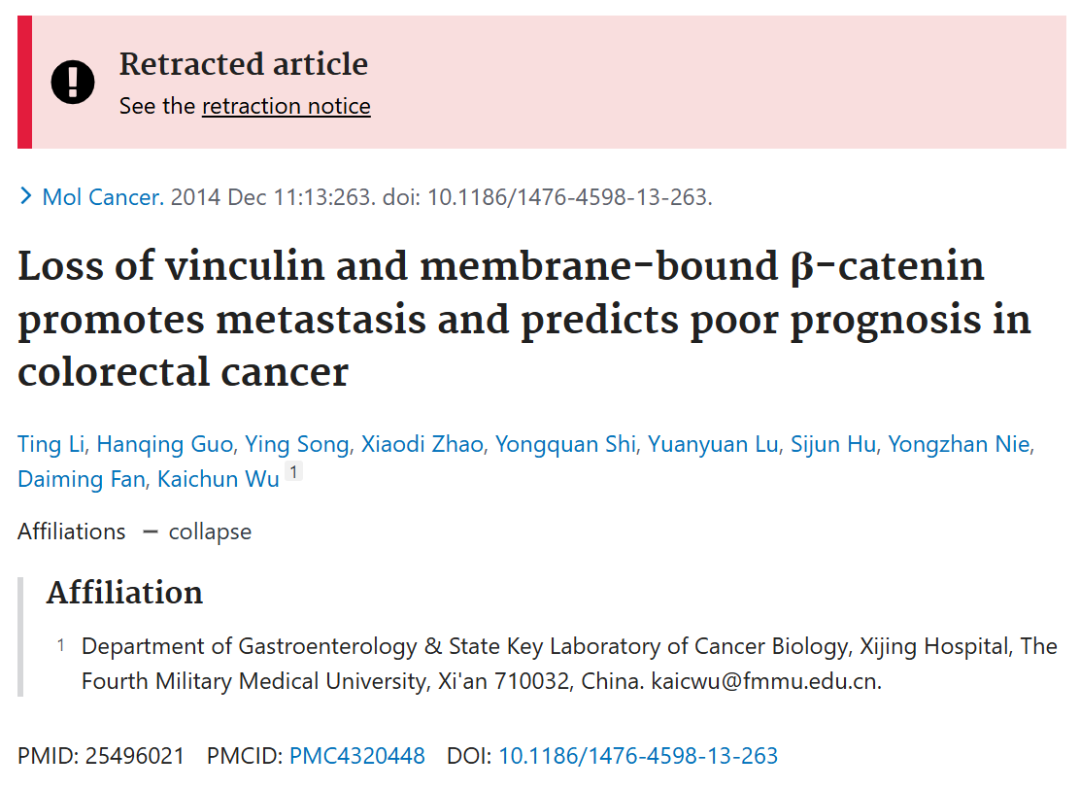This screenshot has width=1080, height=789.
Task: Open author Ting Li
Action: [50, 444]
